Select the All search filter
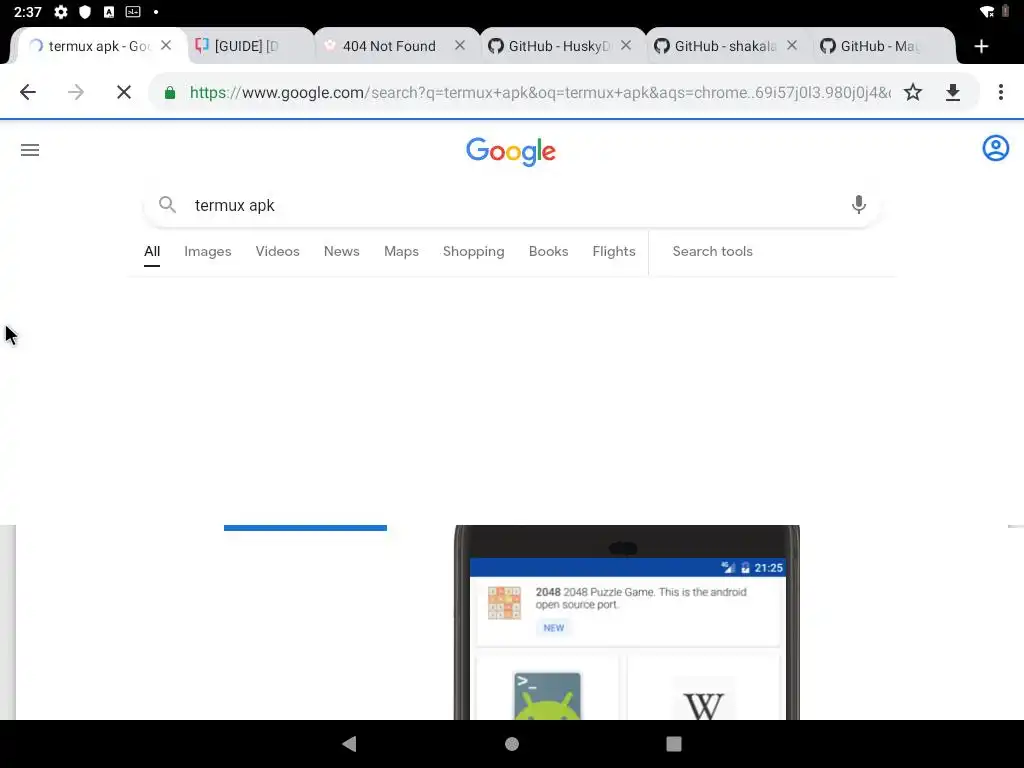 (x=152, y=251)
